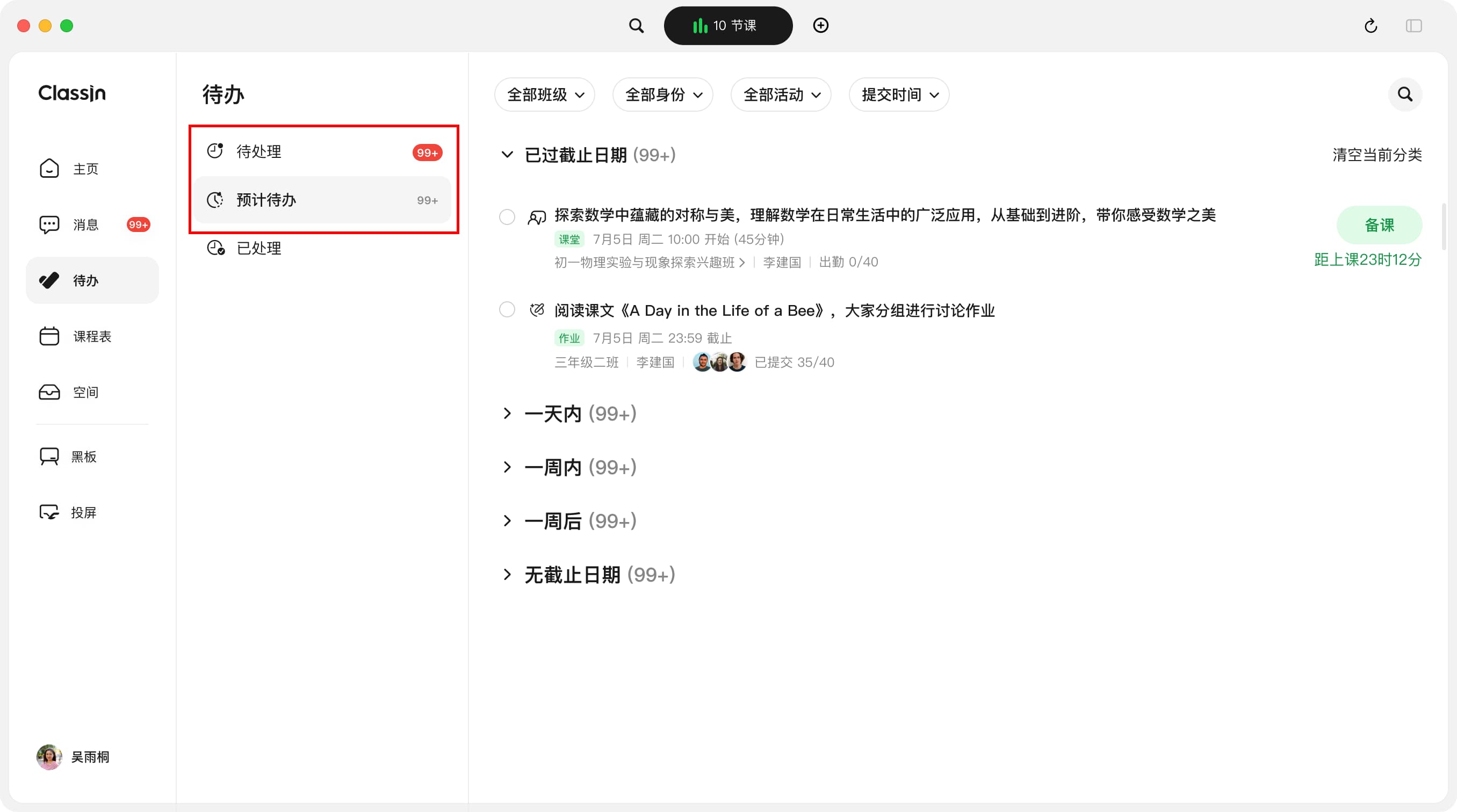Click the refresh icon in title bar

pyautogui.click(x=1371, y=25)
